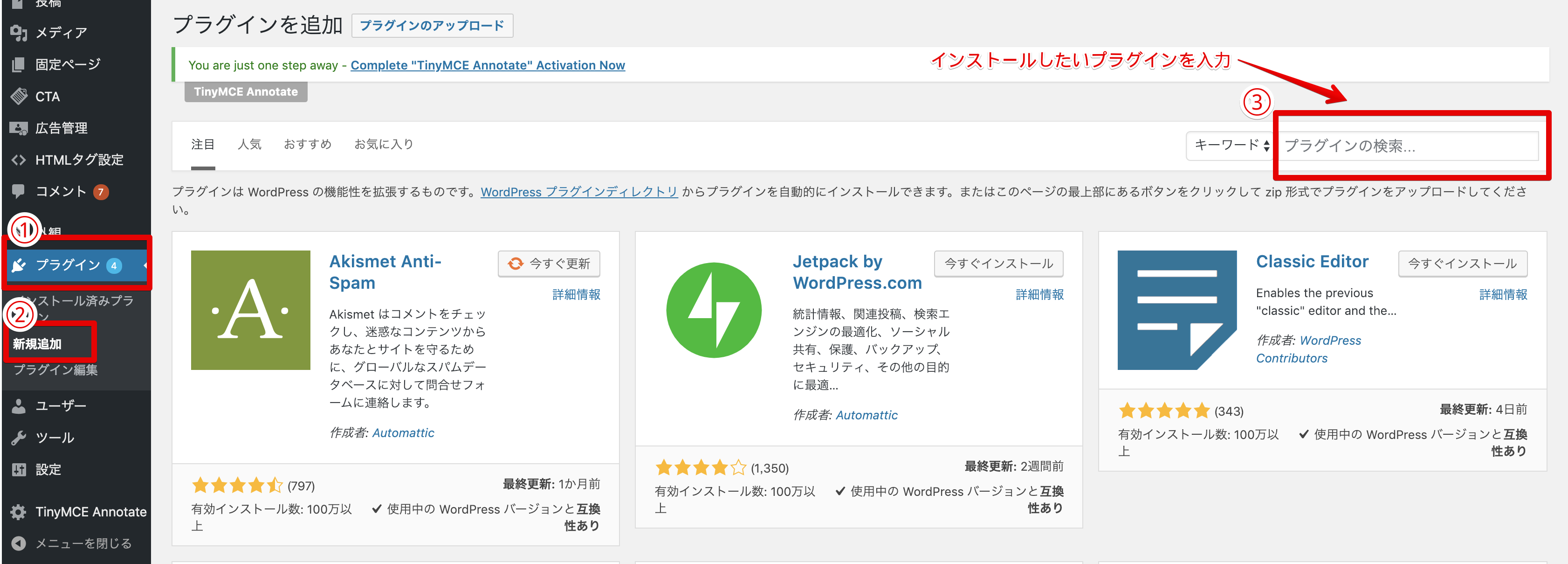This screenshot has height=564, width=1568.
Task: Click the Fixed Pages (固定ページ) icon
Action: pyautogui.click(x=19, y=64)
